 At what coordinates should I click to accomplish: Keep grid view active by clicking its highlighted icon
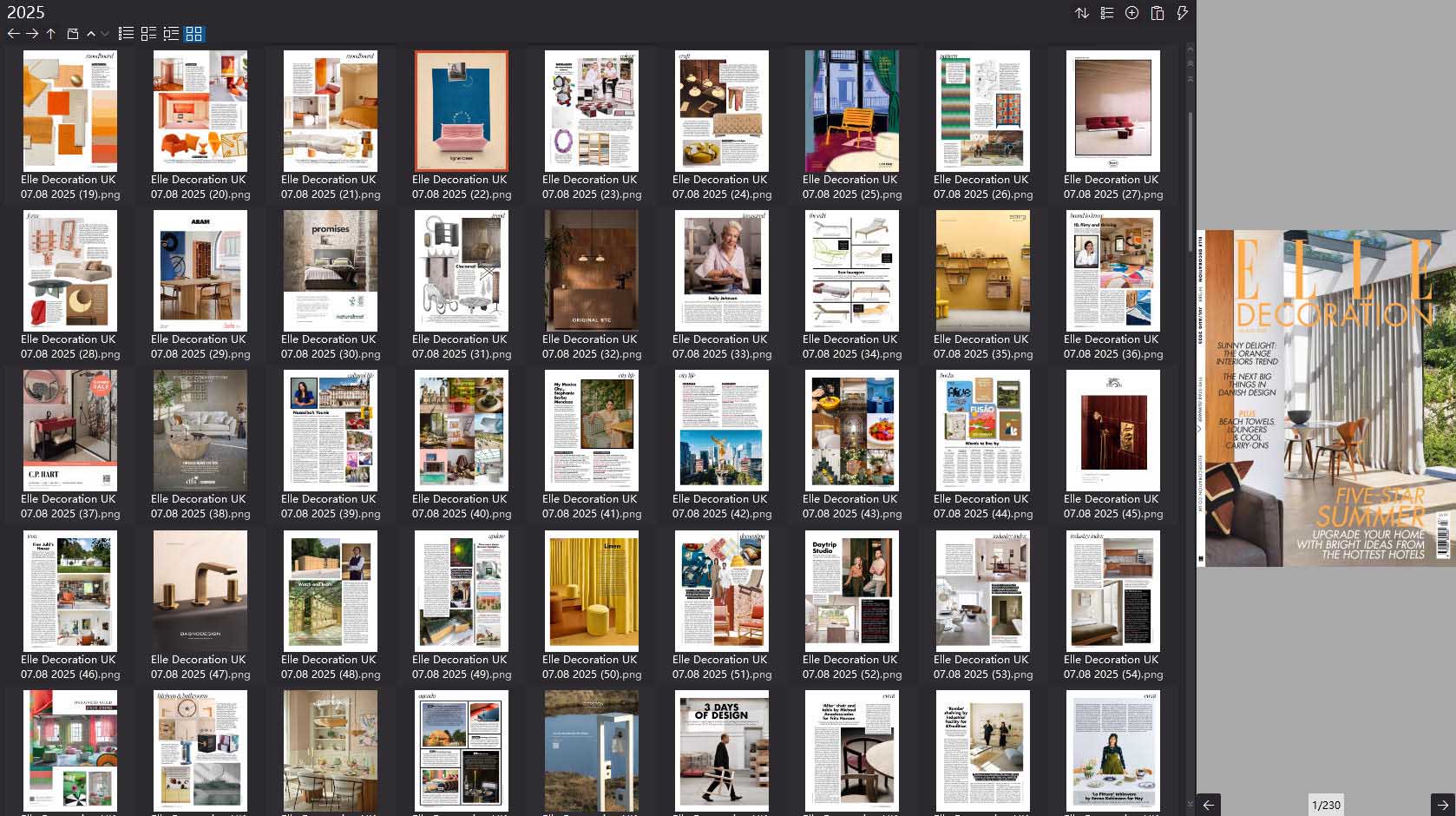194,34
